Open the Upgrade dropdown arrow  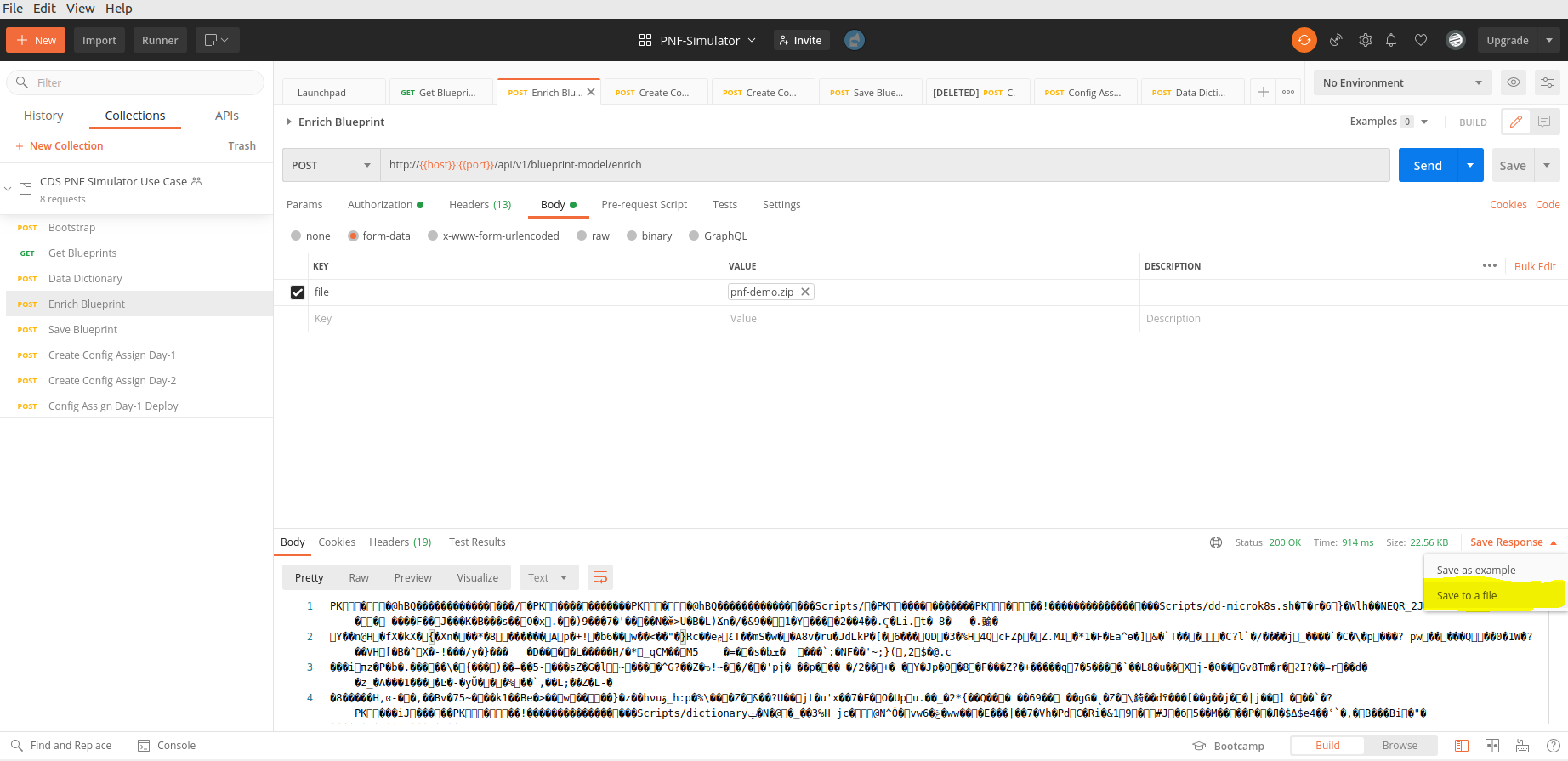[x=1549, y=40]
